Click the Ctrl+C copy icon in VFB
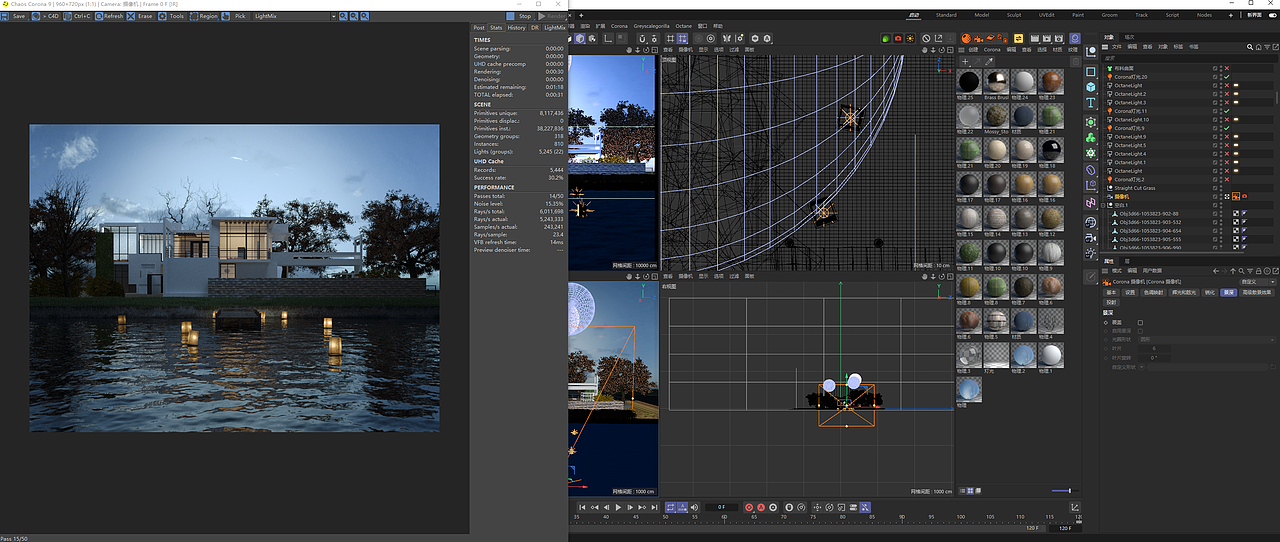 [67, 16]
